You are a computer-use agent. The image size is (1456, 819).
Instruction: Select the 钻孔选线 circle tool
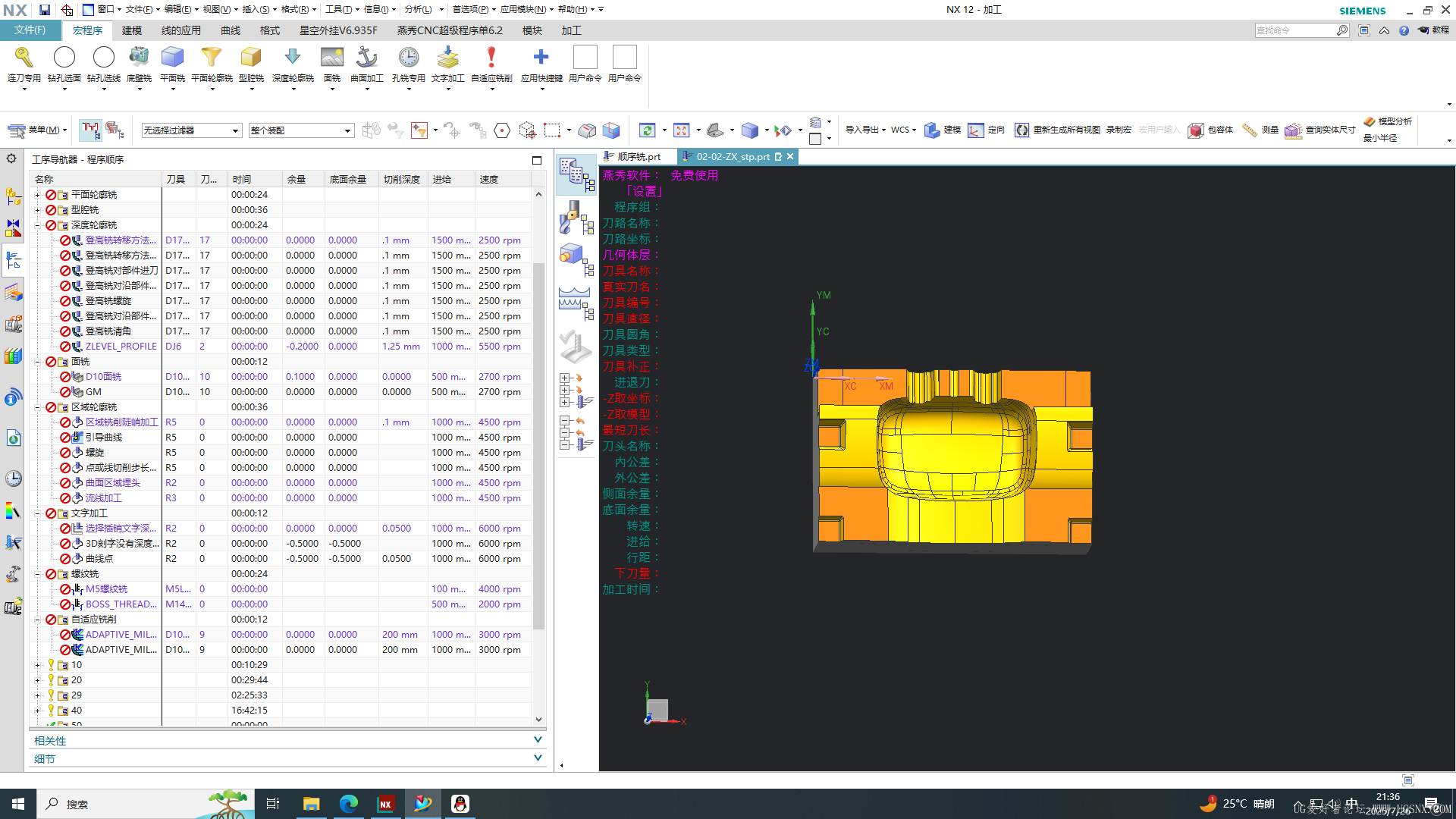104,58
